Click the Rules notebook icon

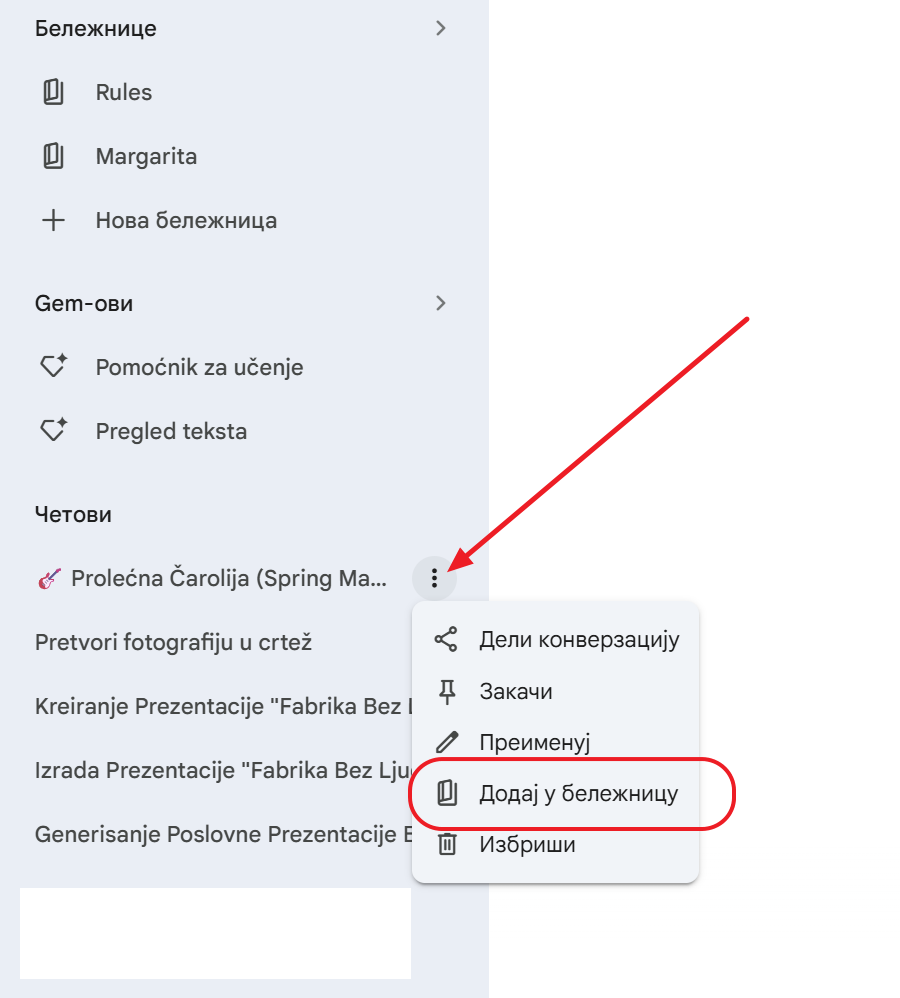coord(53,93)
